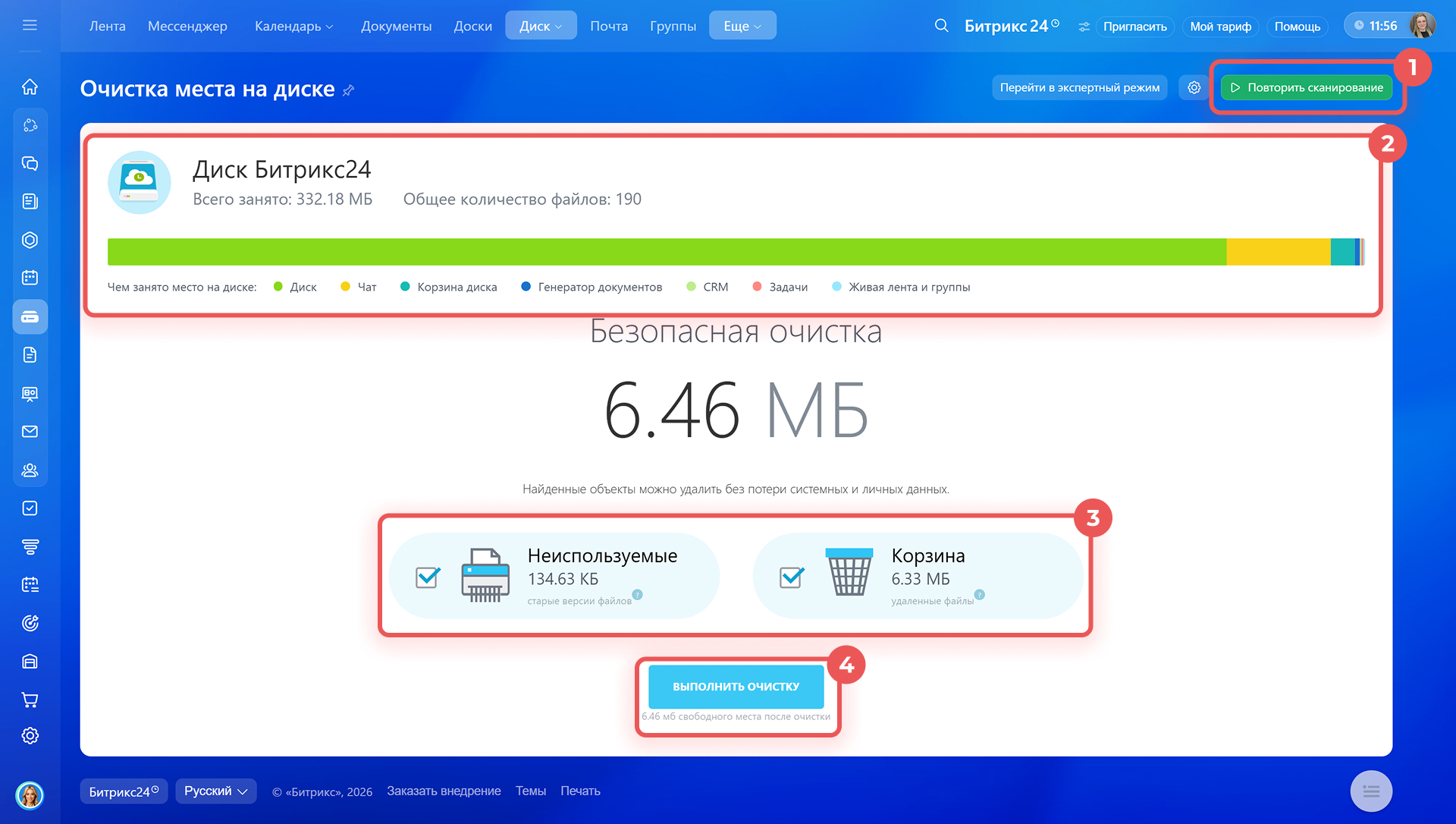Click Повторить сканирование button
This screenshot has height=824, width=1456.
(x=1307, y=88)
